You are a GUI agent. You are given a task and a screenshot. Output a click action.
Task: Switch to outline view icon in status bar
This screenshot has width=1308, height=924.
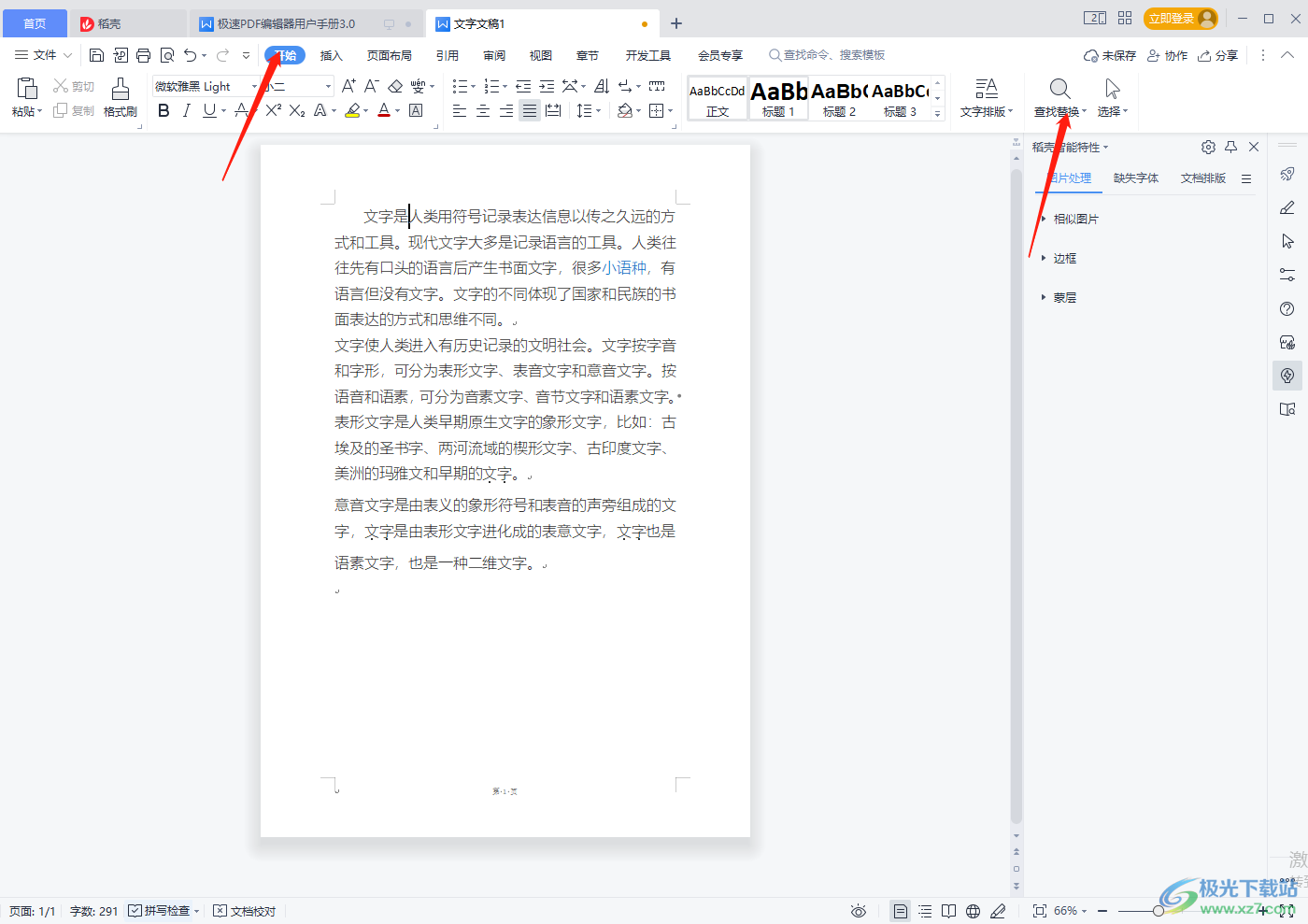pos(925,911)
